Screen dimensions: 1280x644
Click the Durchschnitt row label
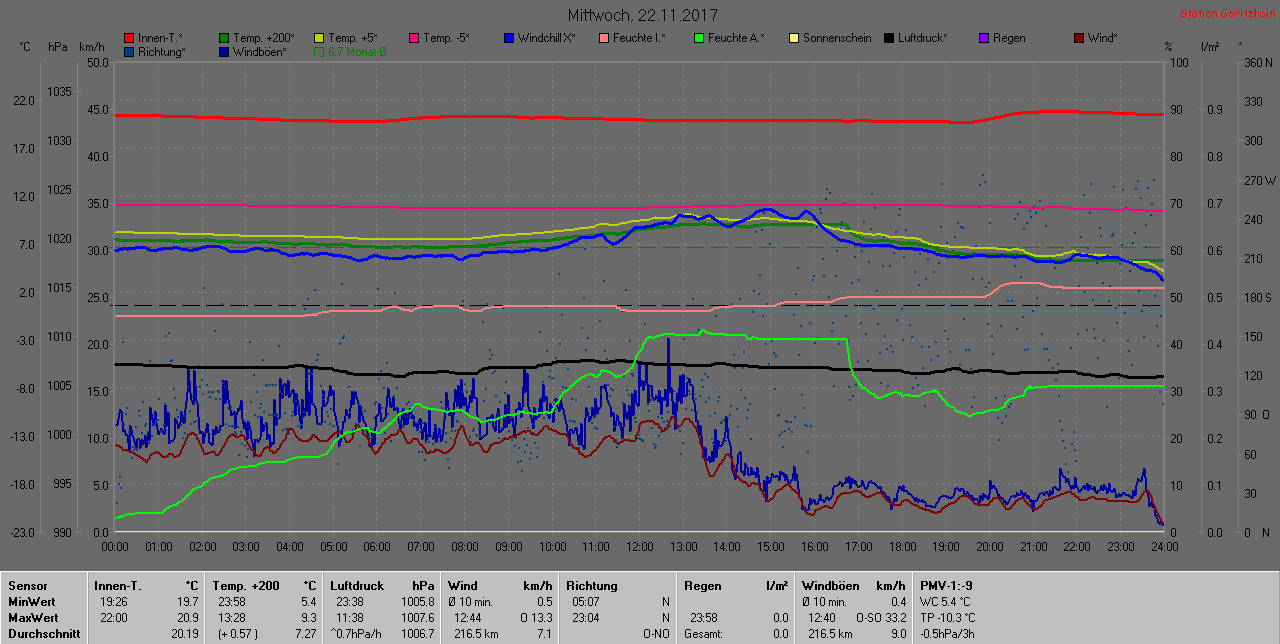click(42, 634)
